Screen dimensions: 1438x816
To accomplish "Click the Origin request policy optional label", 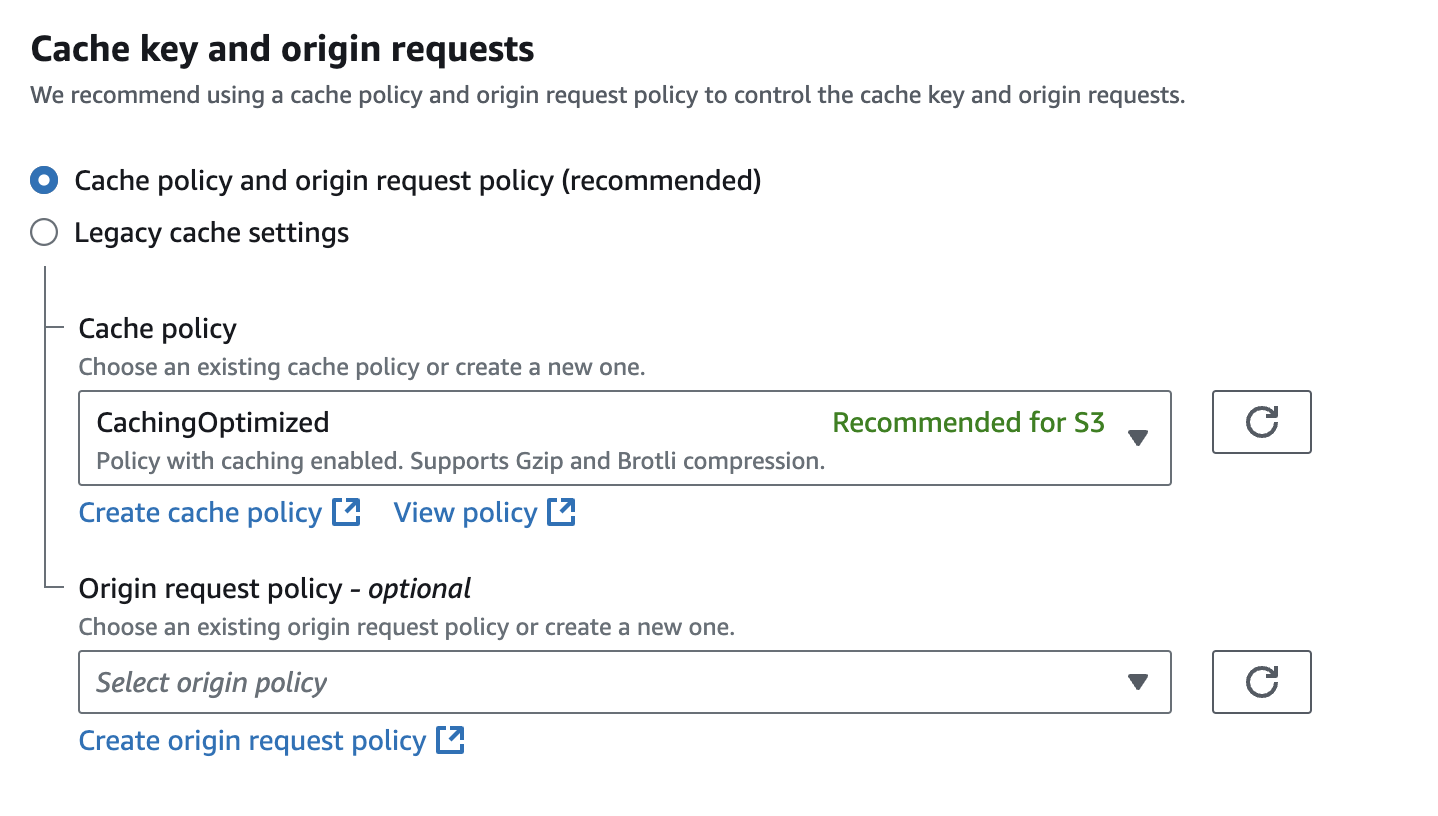I will [274, 589].
